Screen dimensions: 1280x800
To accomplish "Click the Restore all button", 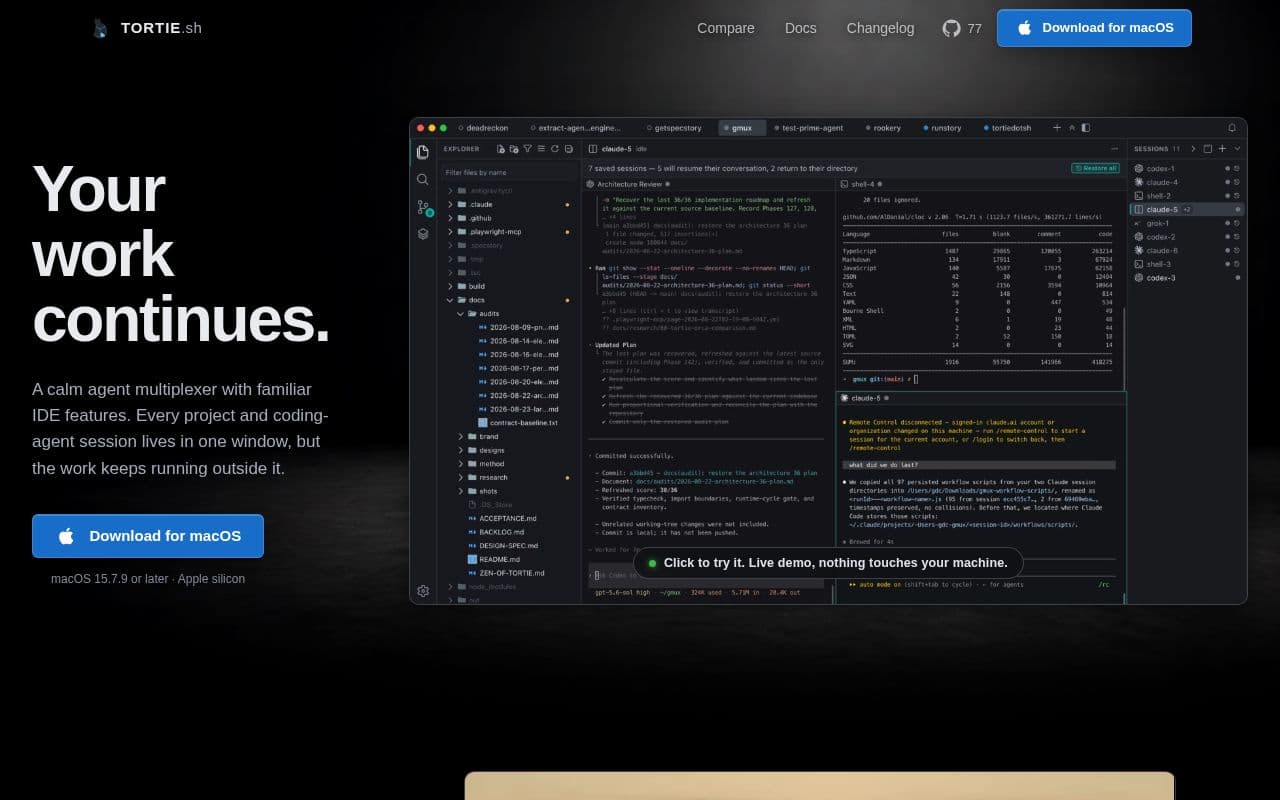I will pos(1095,168).
